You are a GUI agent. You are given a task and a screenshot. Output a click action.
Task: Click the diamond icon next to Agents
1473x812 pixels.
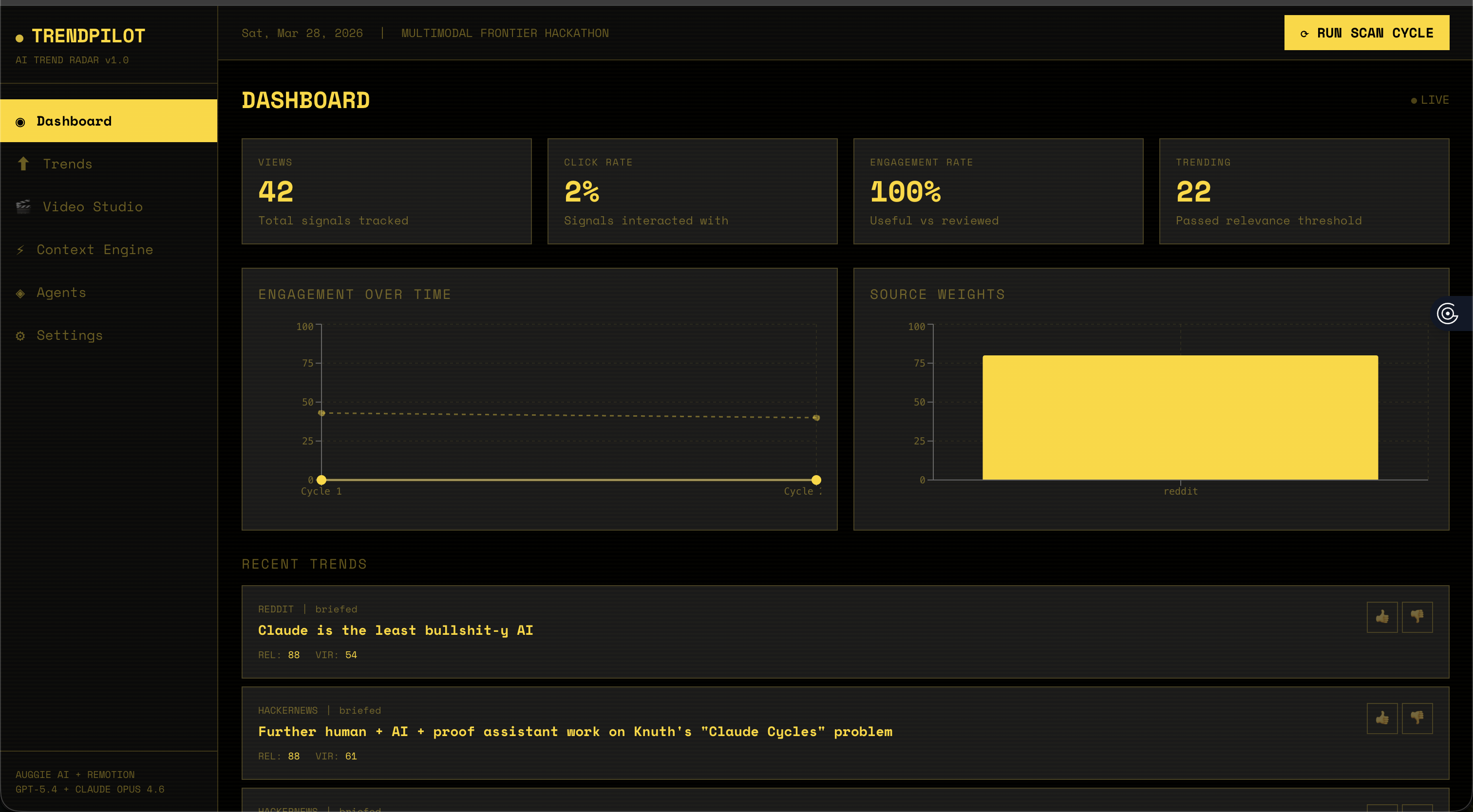coord(20,293)
